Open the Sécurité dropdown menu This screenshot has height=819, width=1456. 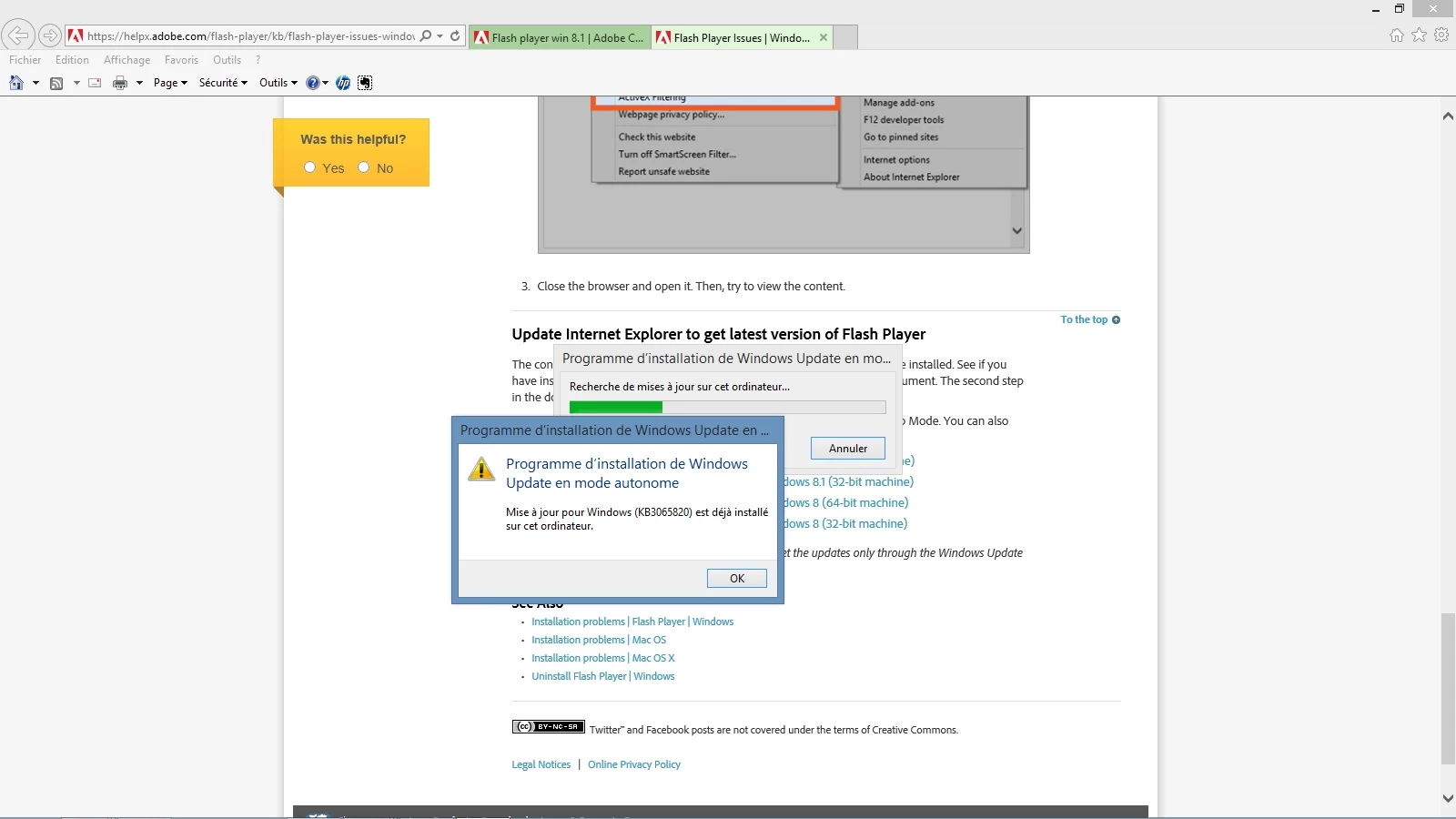(x=223, y=83)
